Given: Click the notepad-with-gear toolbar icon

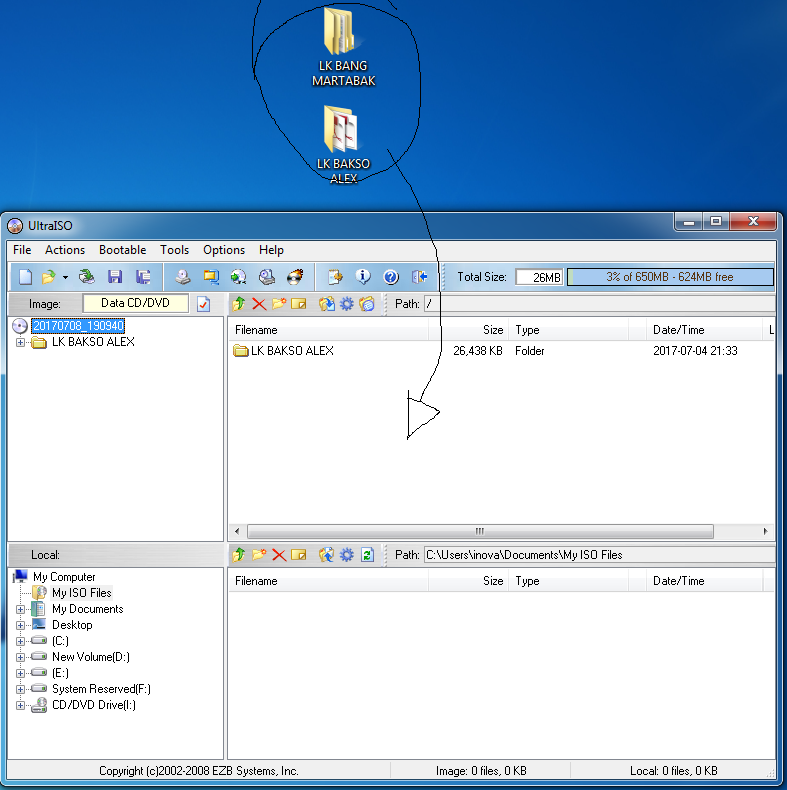Looking at the screenshot, I should [x=335, y=277].
